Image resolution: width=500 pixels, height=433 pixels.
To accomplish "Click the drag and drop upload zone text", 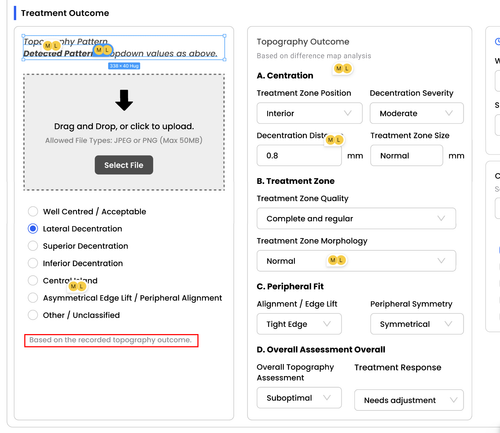I will [124, 126].
